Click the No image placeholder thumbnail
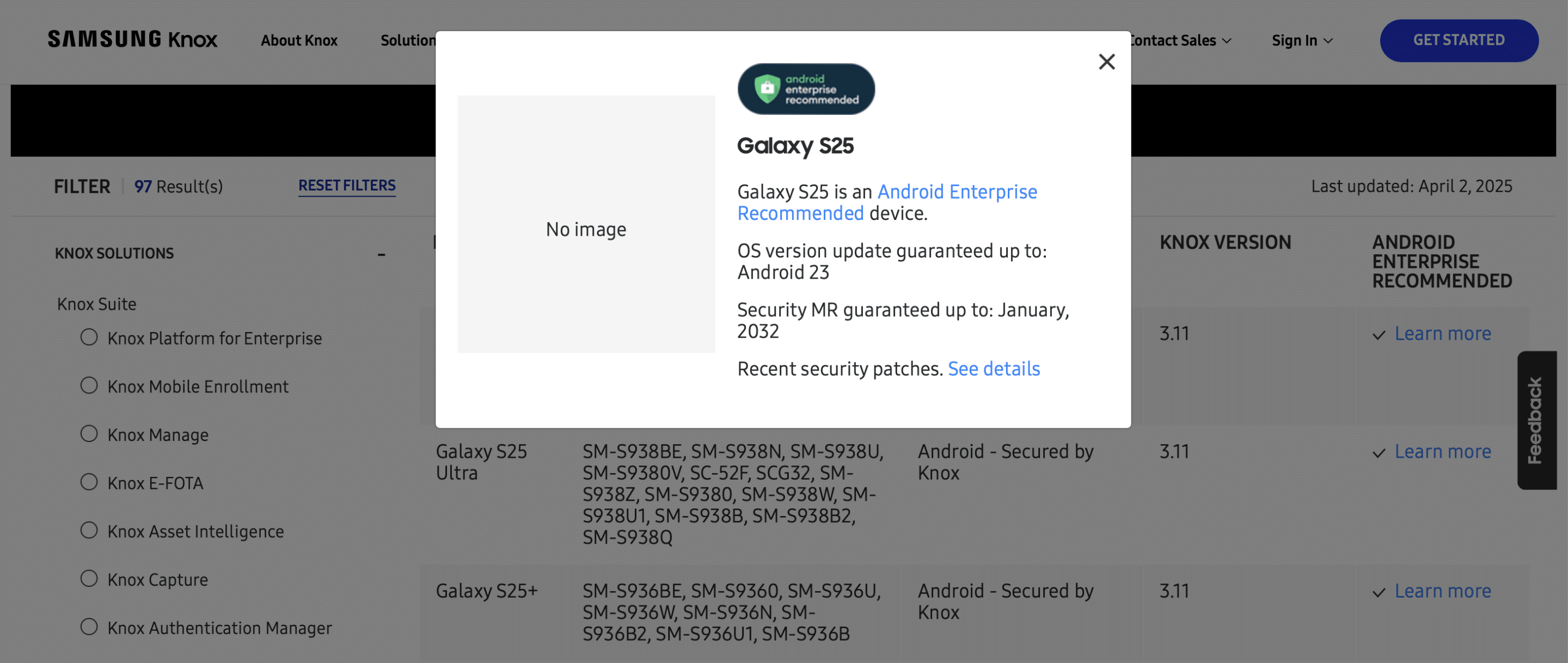This screenshot has height=663, width=1568. 586,229
